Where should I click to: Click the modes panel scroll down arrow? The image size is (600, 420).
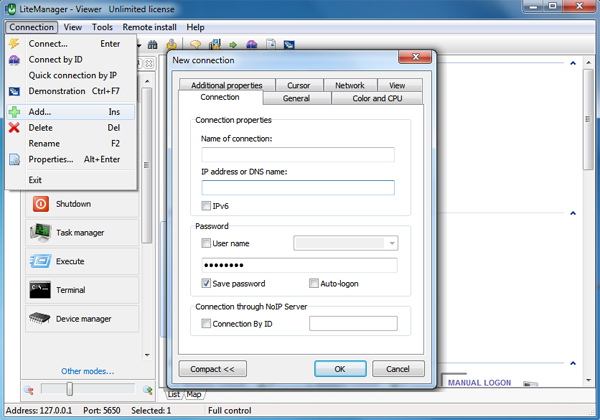(x=147, y=355)
